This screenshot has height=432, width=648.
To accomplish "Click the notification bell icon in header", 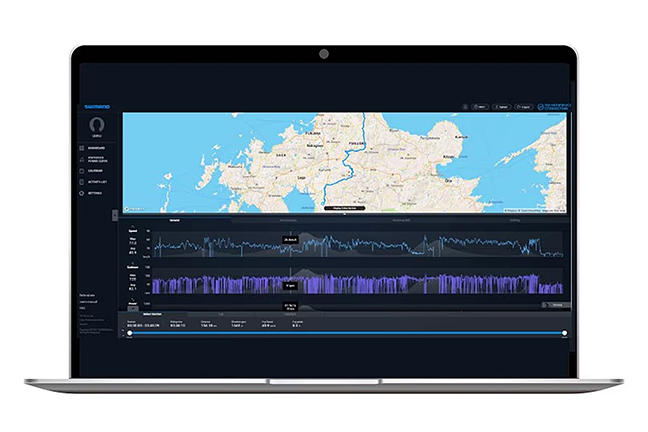I will [465, 107].
